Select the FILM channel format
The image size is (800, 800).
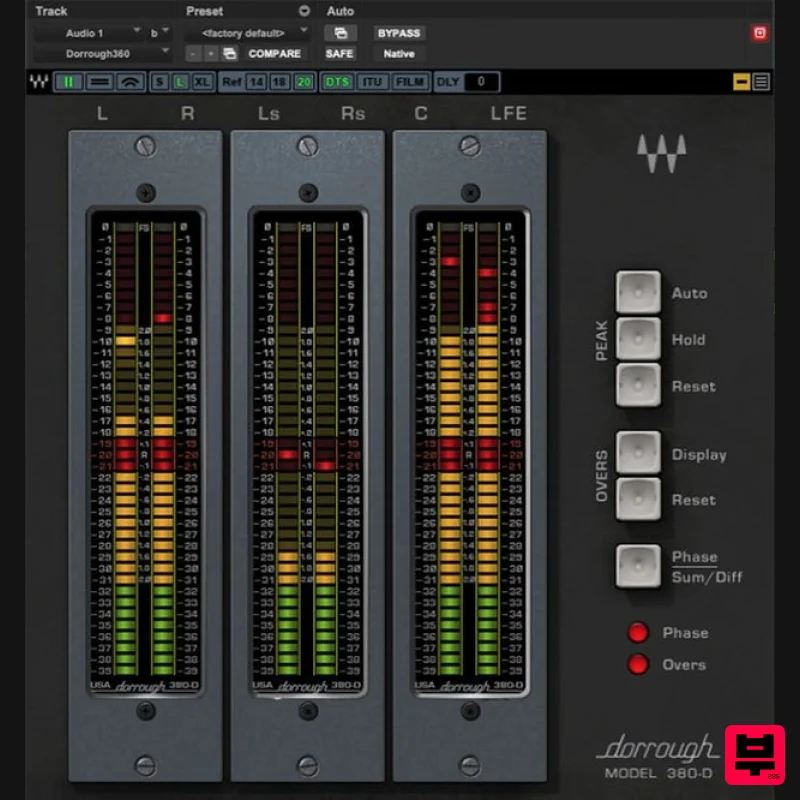point(410,82)
